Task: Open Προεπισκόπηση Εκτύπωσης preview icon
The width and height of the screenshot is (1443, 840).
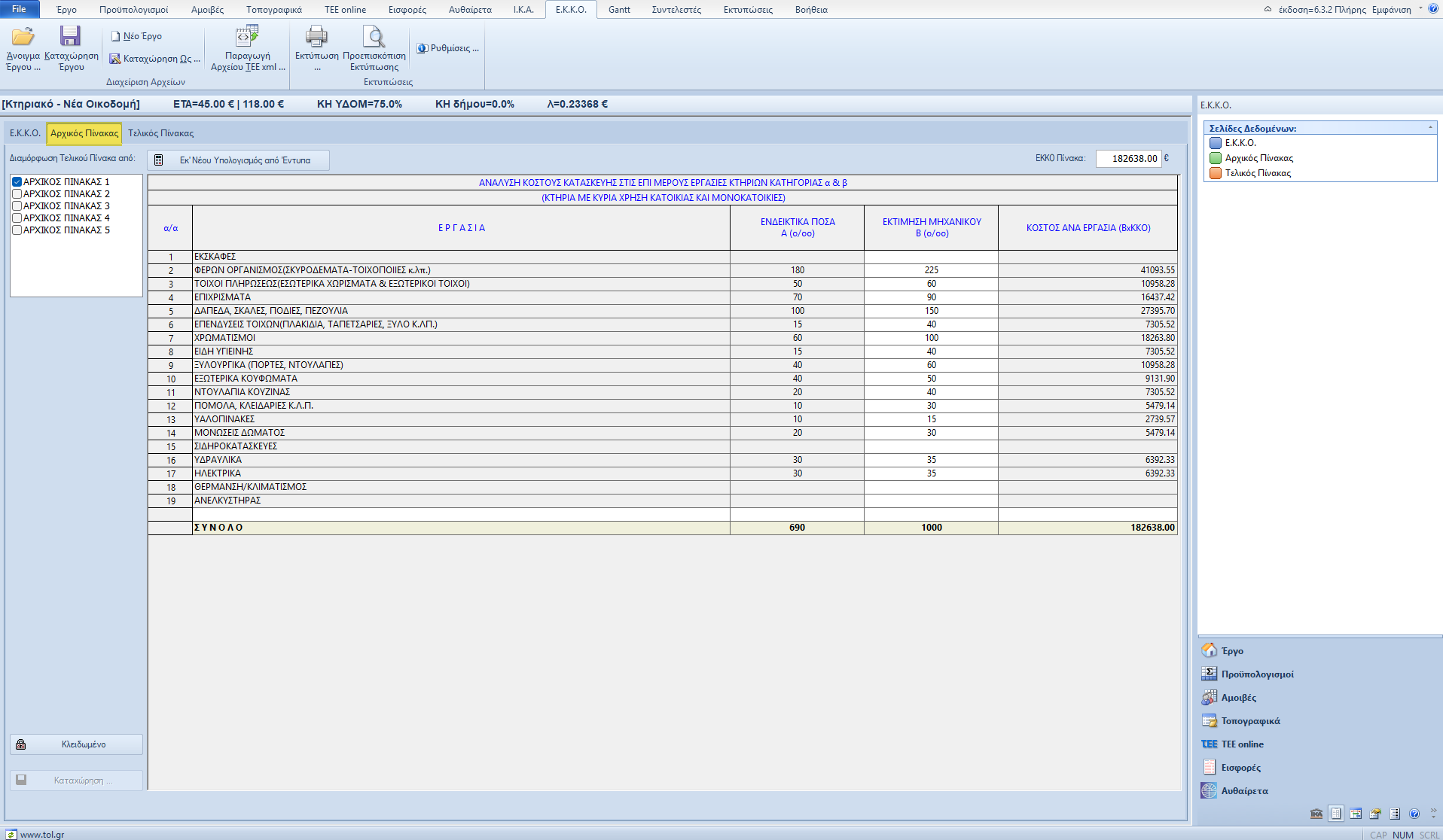Action: pos(374,37)
